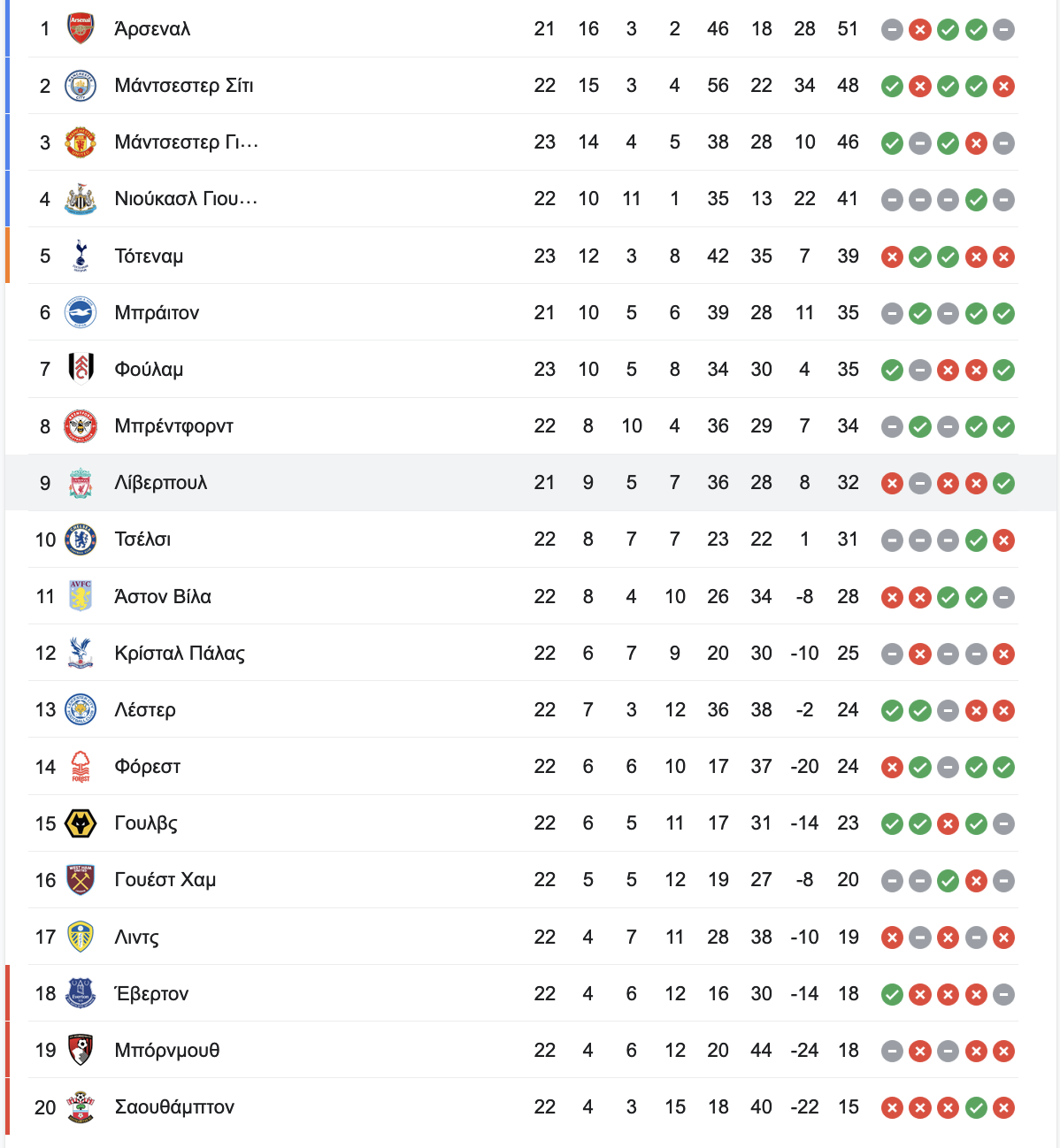
Task: Click the Nottingham Forest tree crest
Action: click(81, 767)
